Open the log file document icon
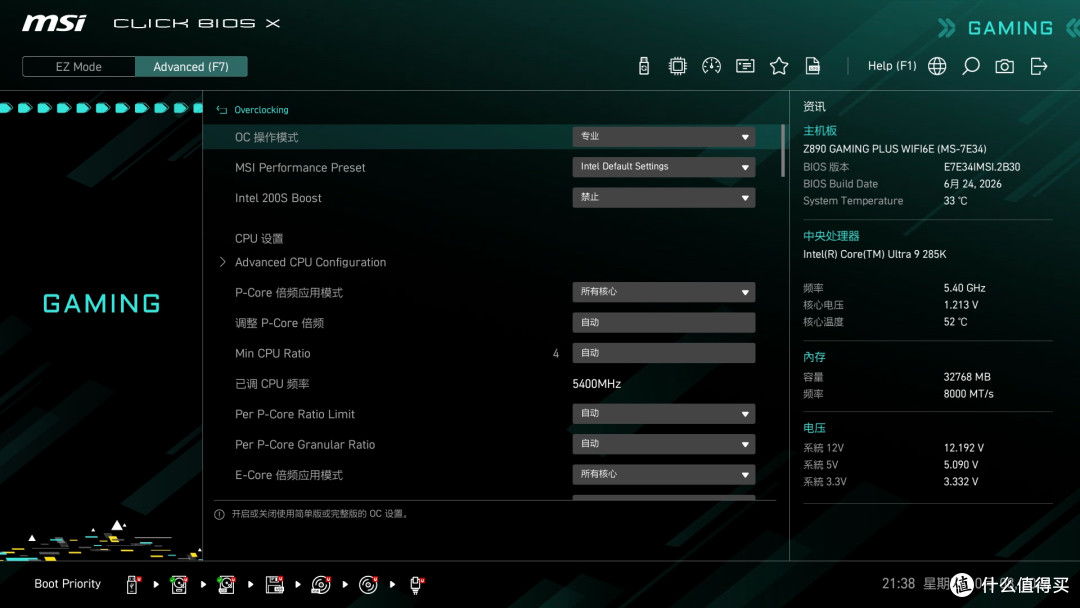 click(x=813, y=66)
